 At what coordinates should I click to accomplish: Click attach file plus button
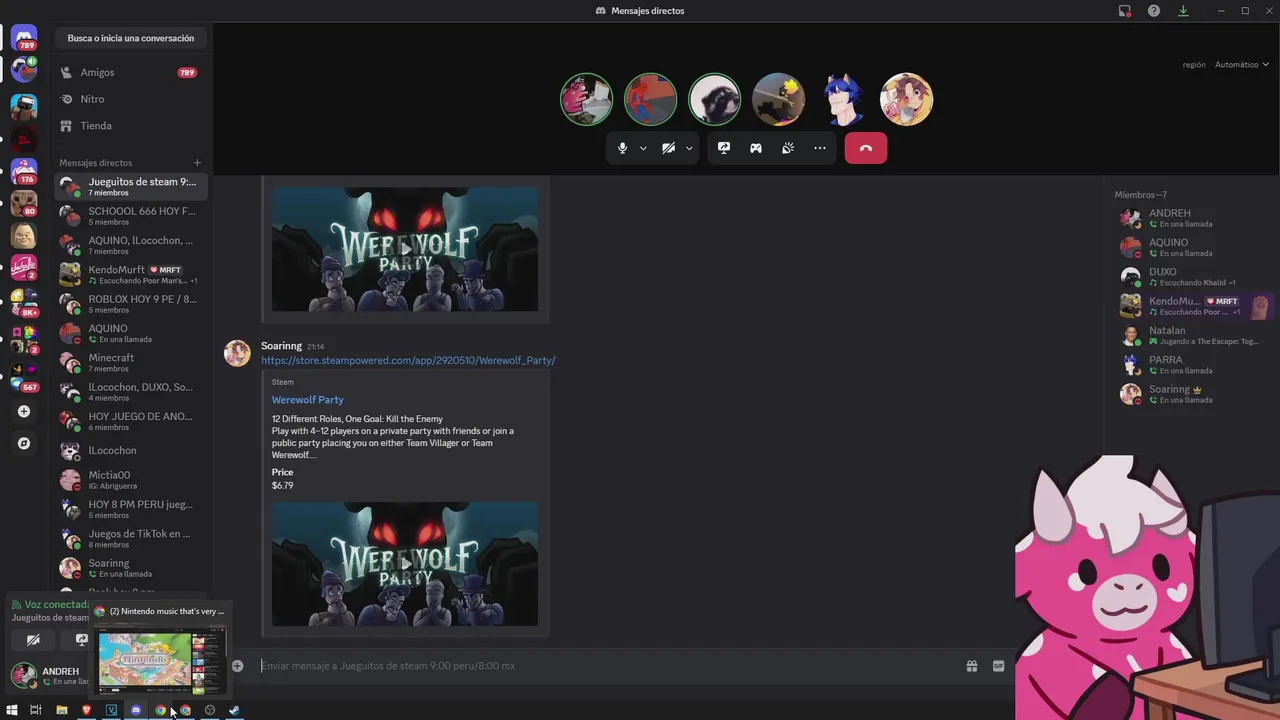(x=237, y=666)
